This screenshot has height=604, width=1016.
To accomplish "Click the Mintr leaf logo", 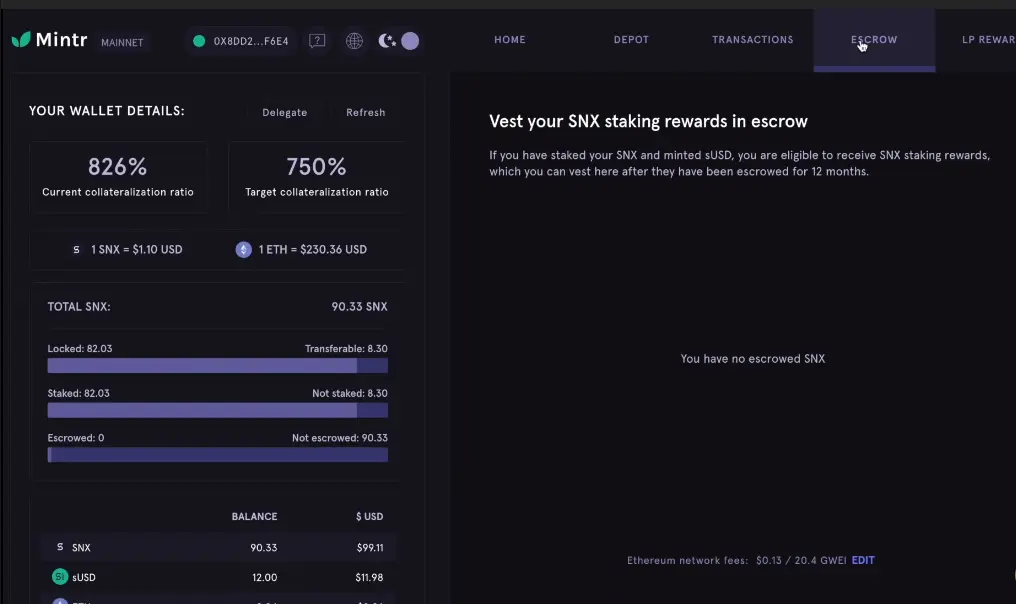I will tap(21, 40).
